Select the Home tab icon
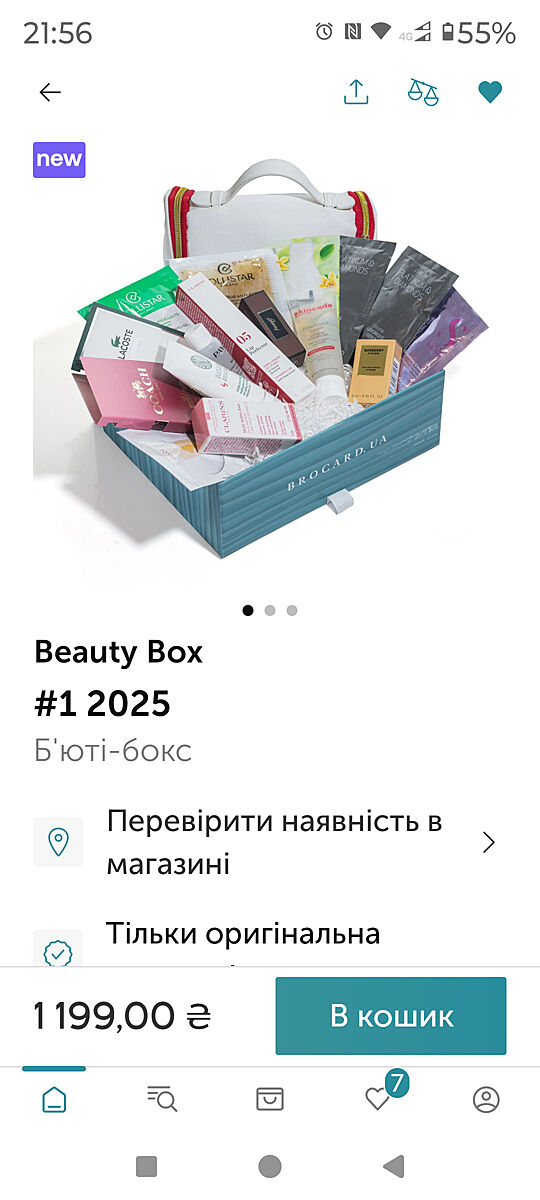The height and width of the screenshot is (1200, 540). click(x=54, y=1100)
